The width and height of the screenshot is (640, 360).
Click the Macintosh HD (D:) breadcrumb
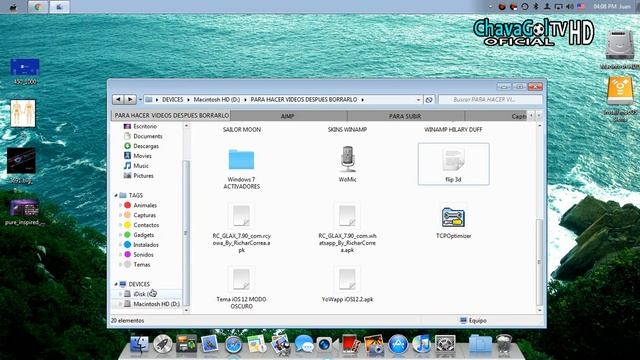(x=217, y=100)
